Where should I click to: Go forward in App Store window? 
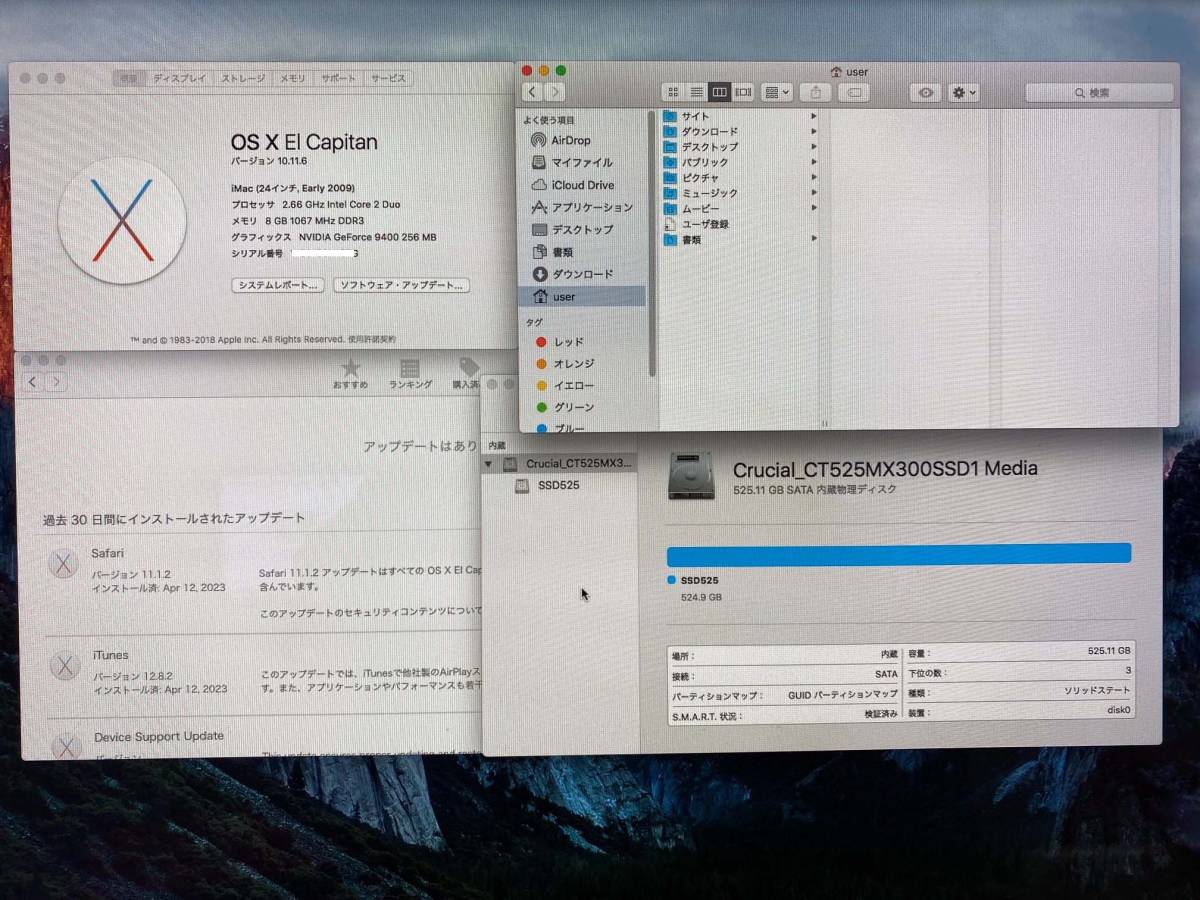56,382
